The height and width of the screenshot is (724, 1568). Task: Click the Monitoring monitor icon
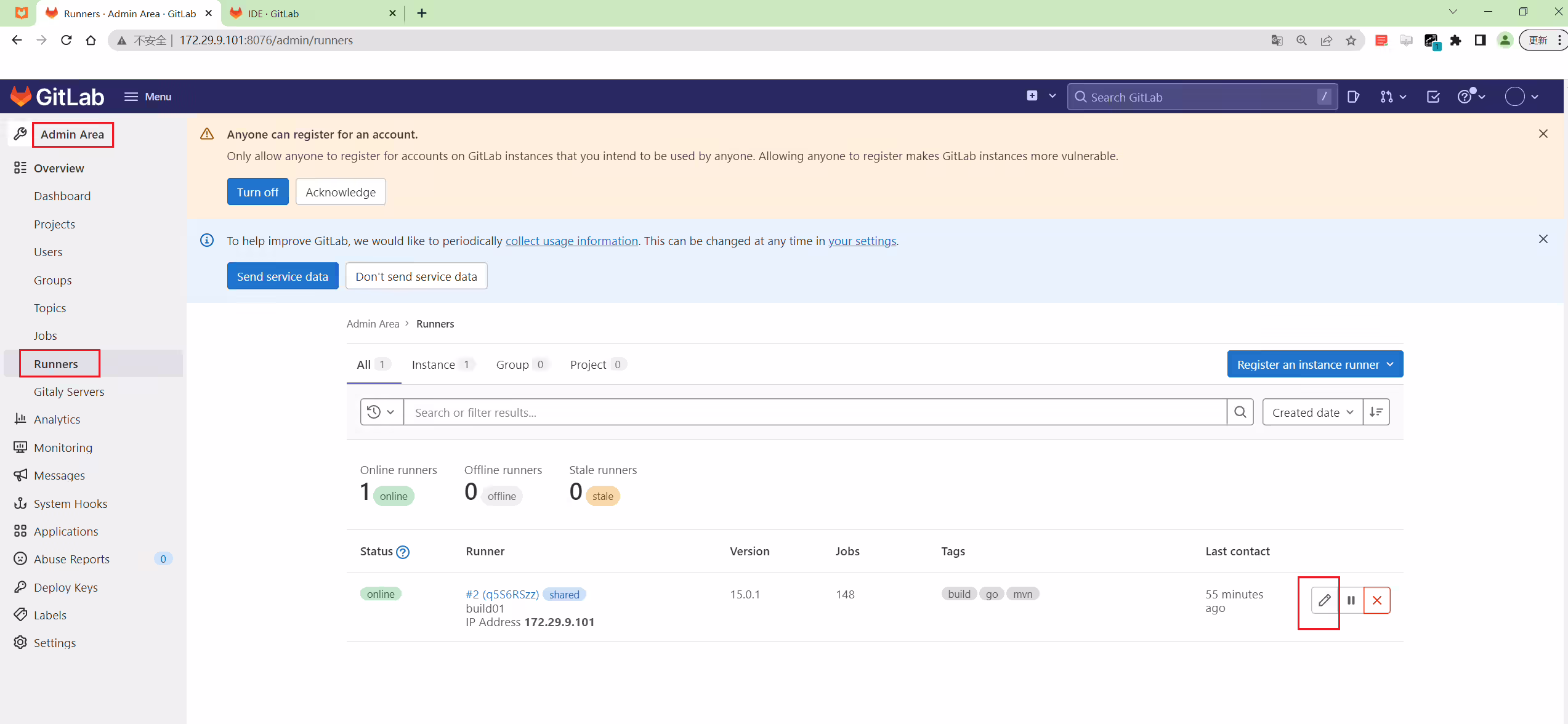click(x=20, y=447)
